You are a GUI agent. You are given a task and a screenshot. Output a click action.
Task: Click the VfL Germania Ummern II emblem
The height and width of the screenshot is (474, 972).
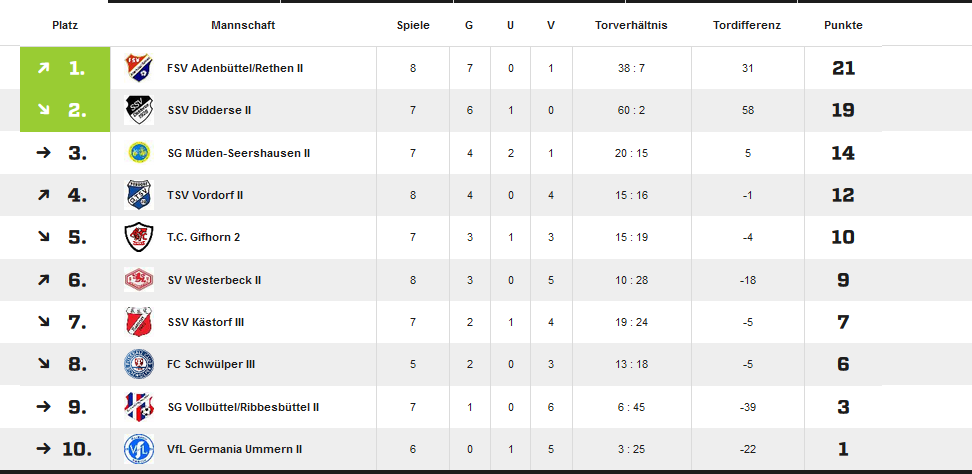139,449
